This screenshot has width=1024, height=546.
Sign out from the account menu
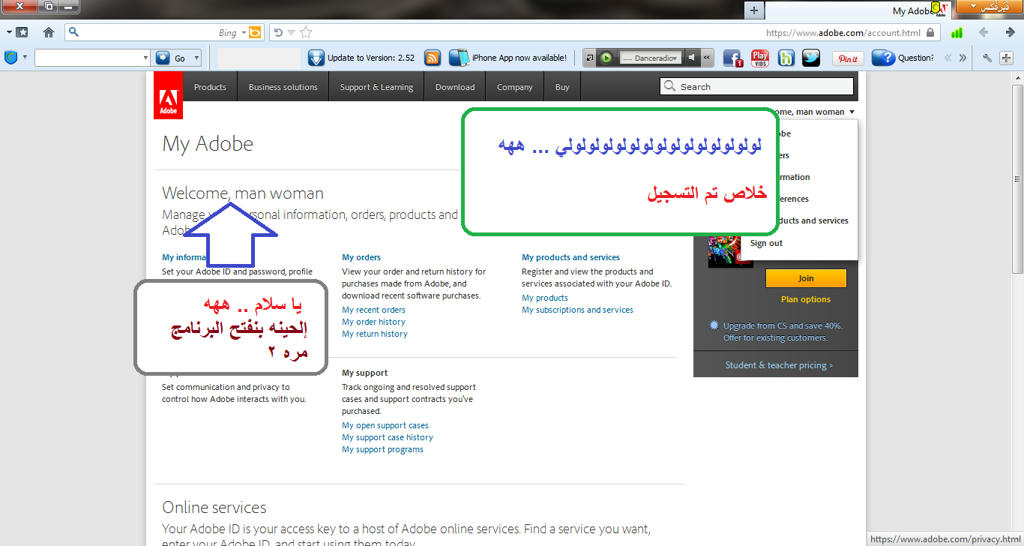766,243
